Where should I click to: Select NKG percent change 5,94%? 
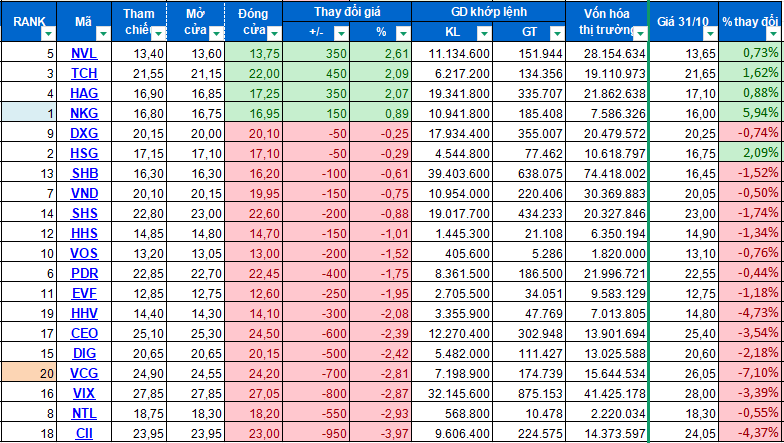[x=751, y=114]
